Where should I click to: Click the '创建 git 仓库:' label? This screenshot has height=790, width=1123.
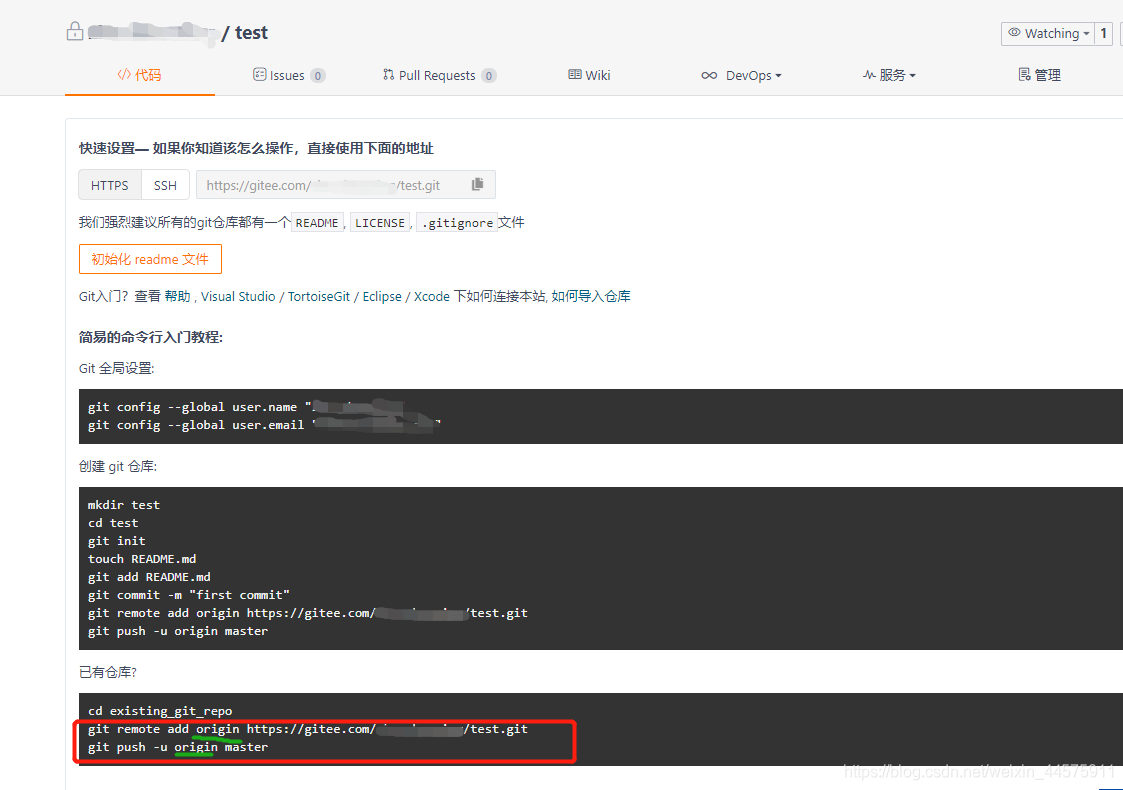click(117, 466)
